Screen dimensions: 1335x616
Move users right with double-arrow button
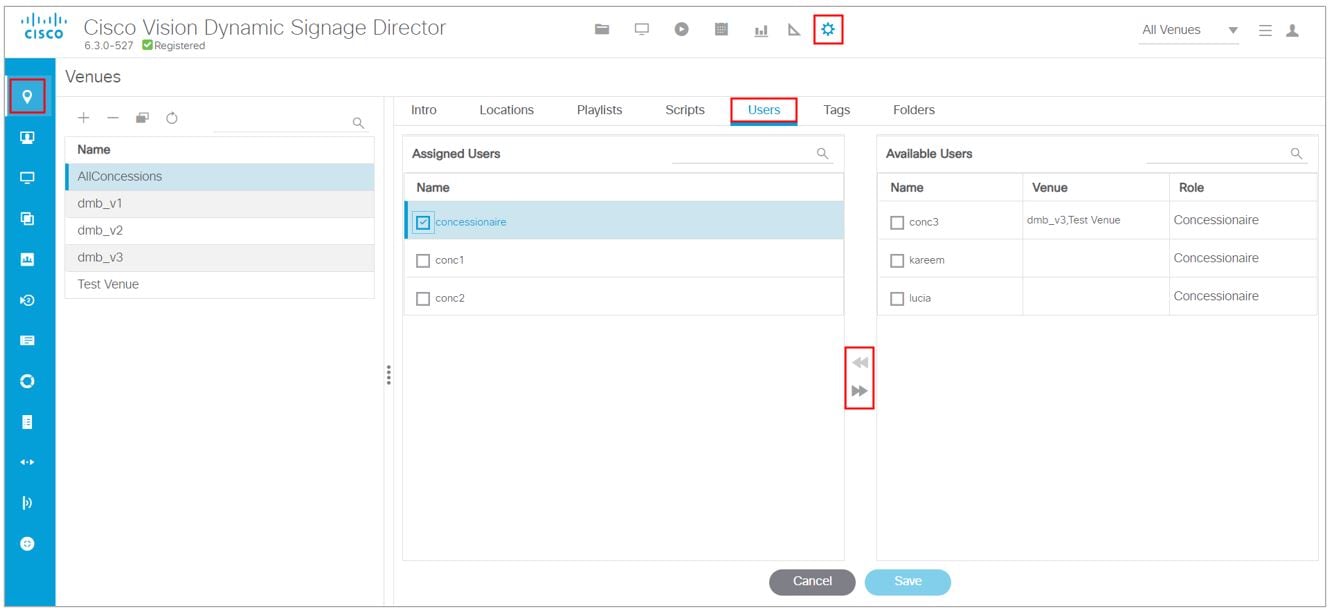[x=860, y=391]
